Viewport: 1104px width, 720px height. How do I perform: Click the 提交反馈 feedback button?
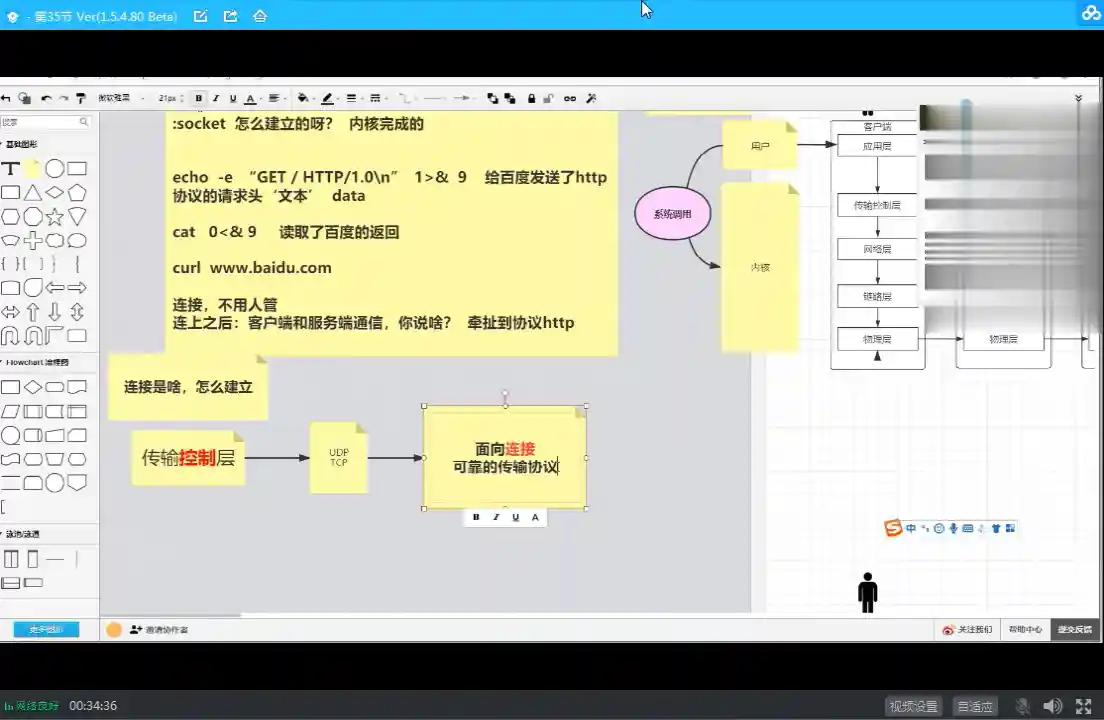point(1074,630)
